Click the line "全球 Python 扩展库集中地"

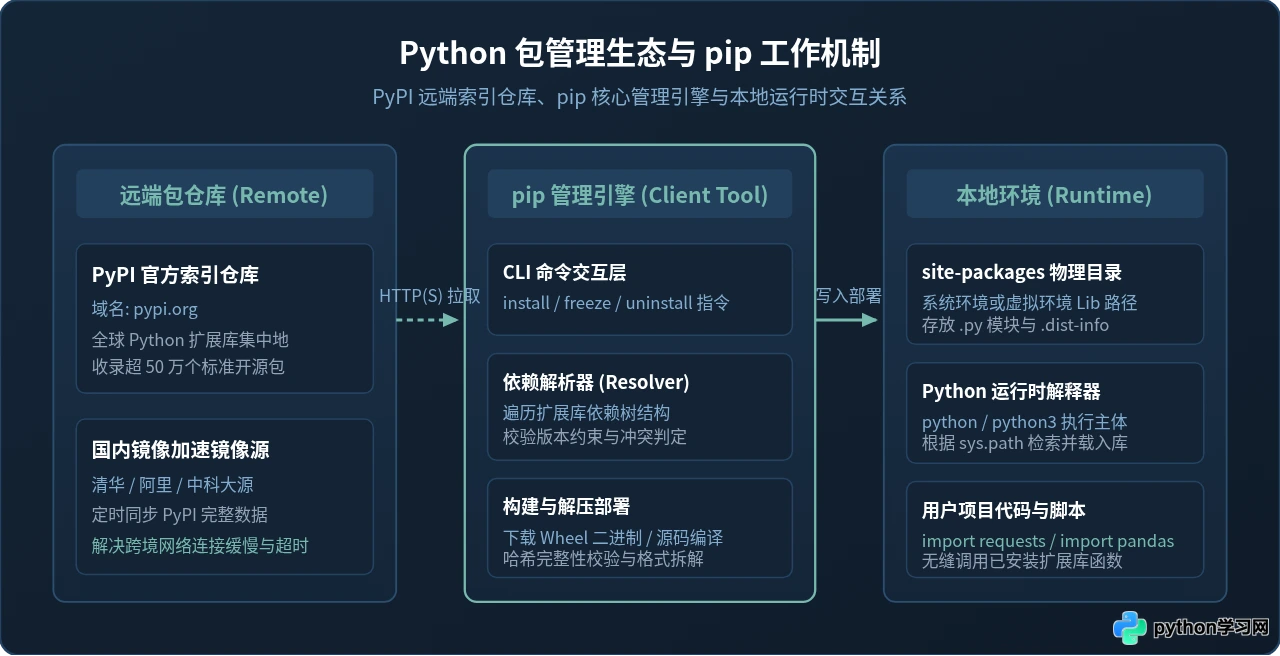pyautogui.click(x=190, y=339)
